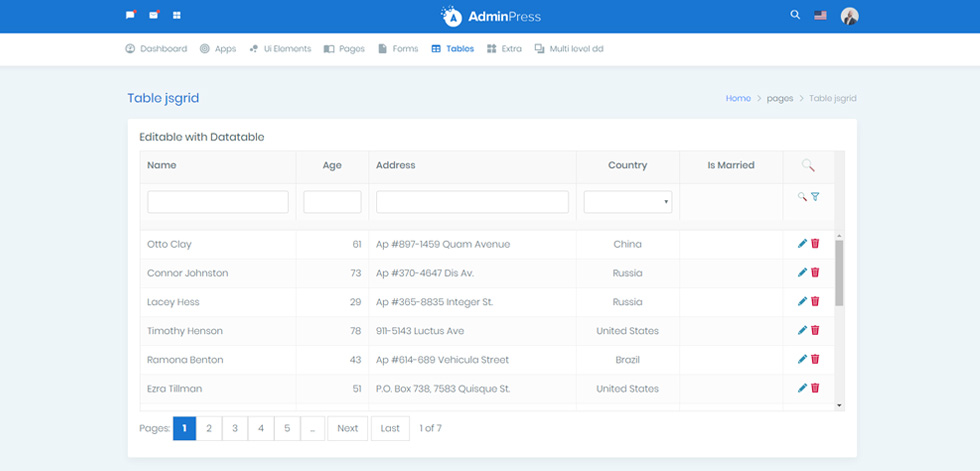Edit the Lacey Hess row
The width and height of the screenshot is (980, 471).
[x=802, y=301]
